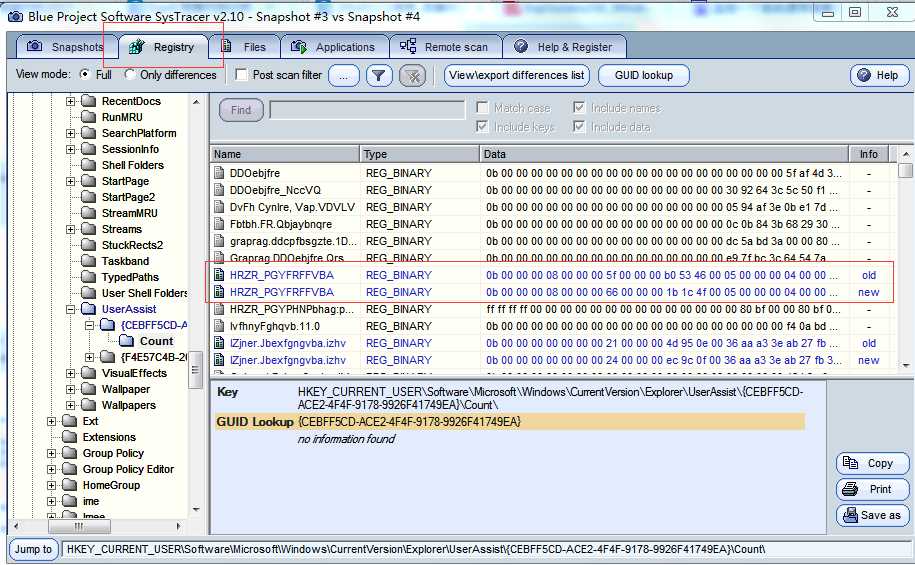Screen dimensions: 915x565
Task: Select the Shell Folders folder icon
Action: [88, 165]
